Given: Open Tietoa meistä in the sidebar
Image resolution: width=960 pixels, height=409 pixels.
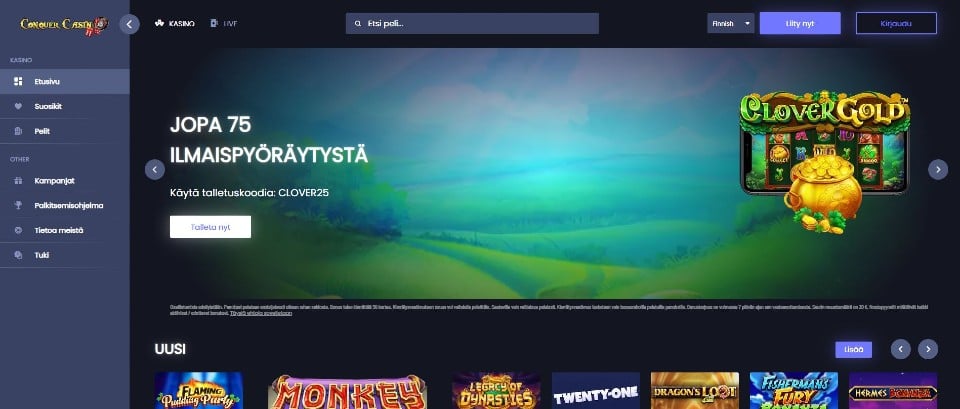Looking at the screenshot, I should [x=64, y=230].
